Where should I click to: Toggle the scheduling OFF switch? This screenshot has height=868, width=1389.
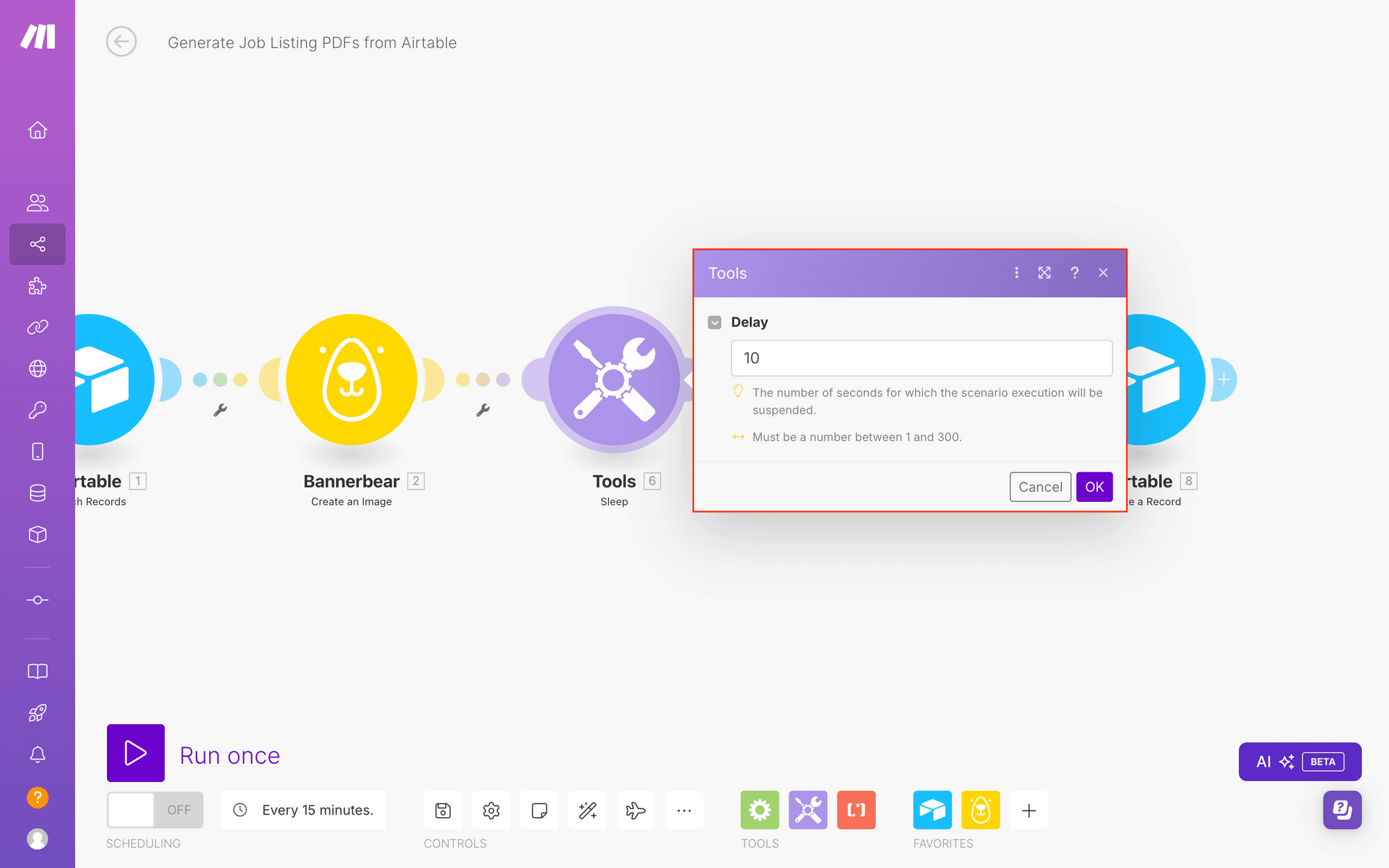pos(154,810)
